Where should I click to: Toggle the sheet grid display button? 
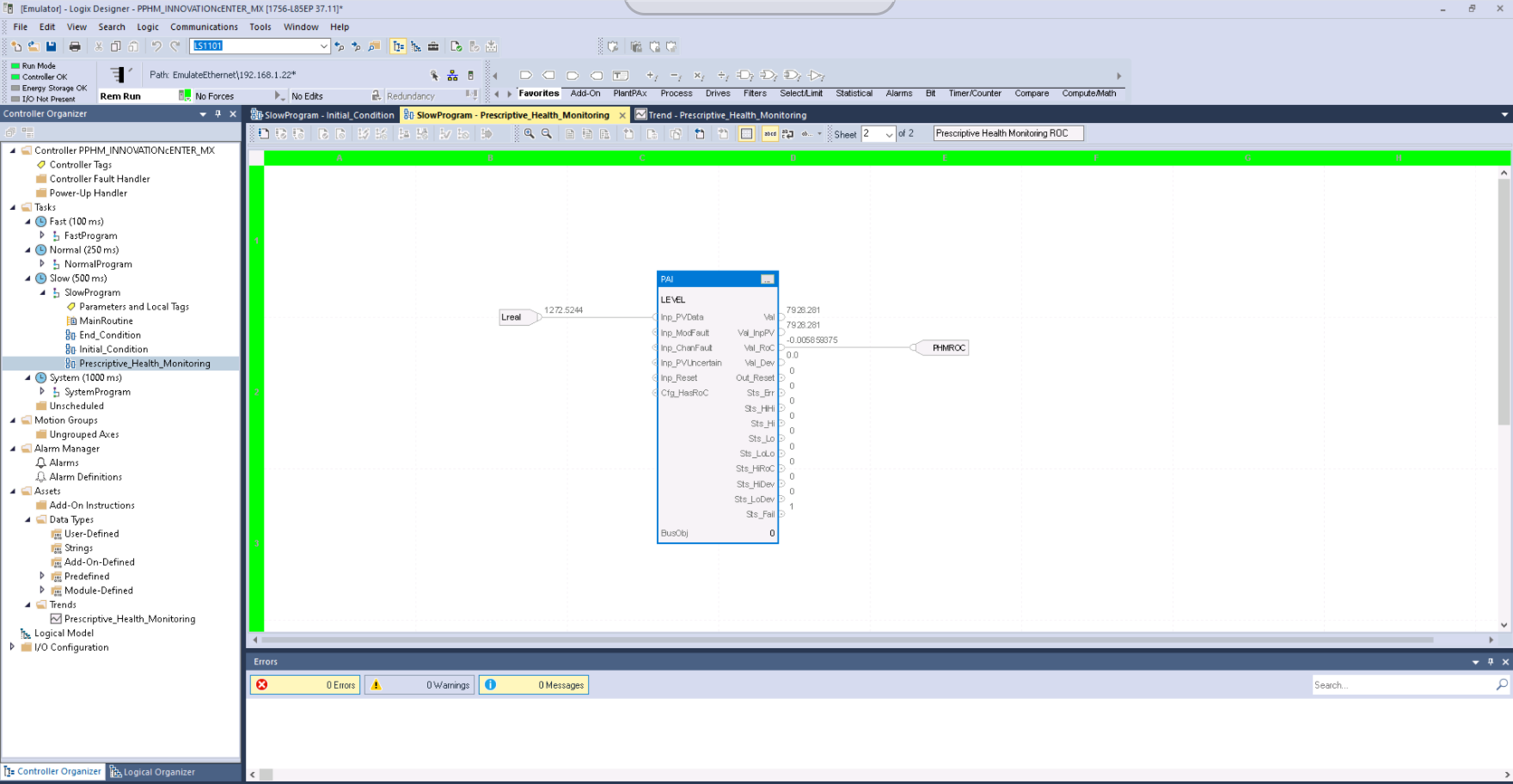click(746, 134)
